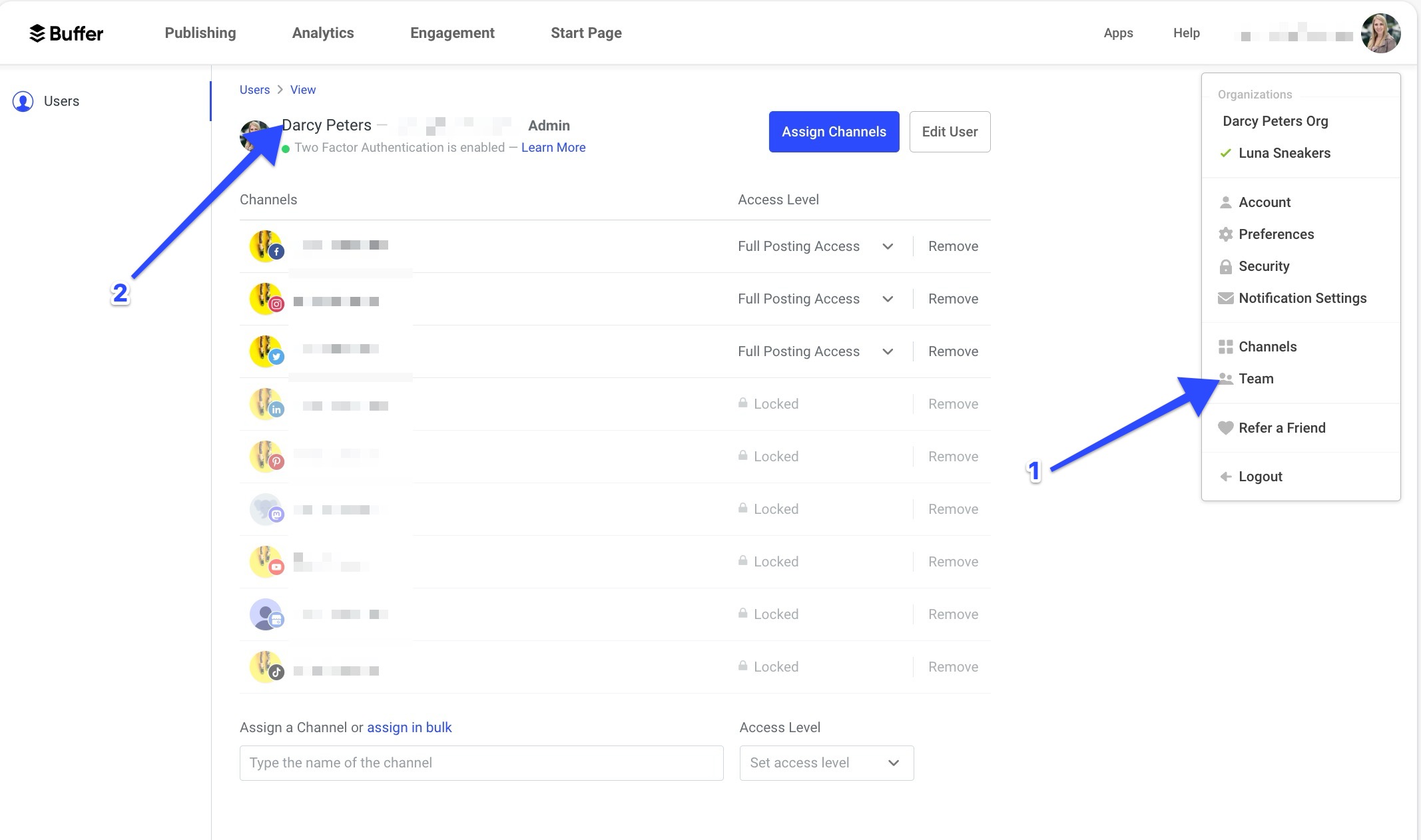Open the Facebook row's Full Posting Access dropdown
The width and height of the screenshot is (1421, 840).
pyautogui.click(x=888, y=246)
